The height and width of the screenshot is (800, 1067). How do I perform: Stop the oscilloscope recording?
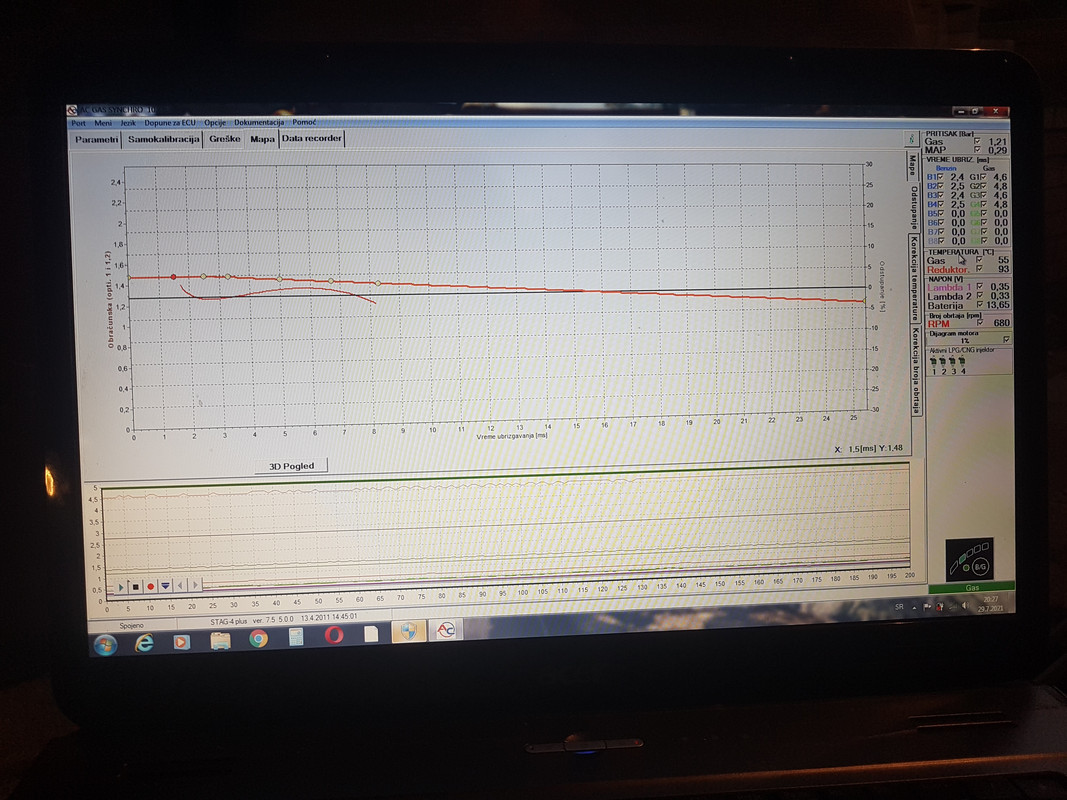[x=136, y=586]
